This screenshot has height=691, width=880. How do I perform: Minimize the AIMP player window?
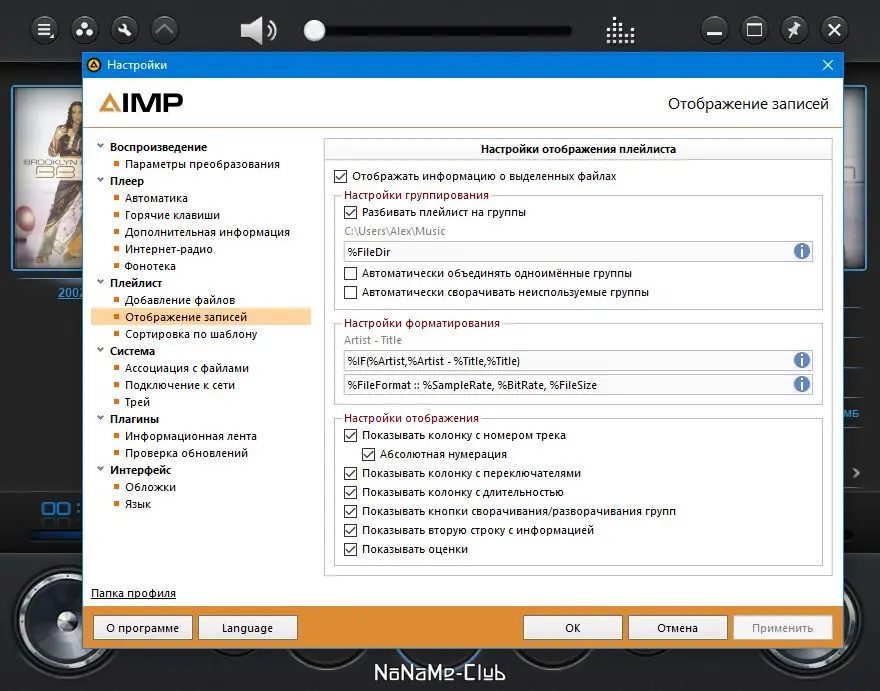(714, 29)
